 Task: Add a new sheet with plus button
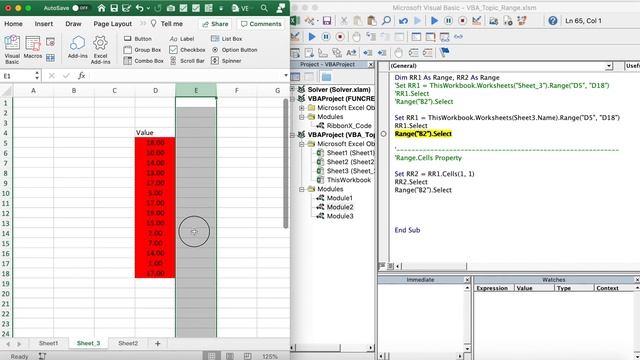(158, 344)
